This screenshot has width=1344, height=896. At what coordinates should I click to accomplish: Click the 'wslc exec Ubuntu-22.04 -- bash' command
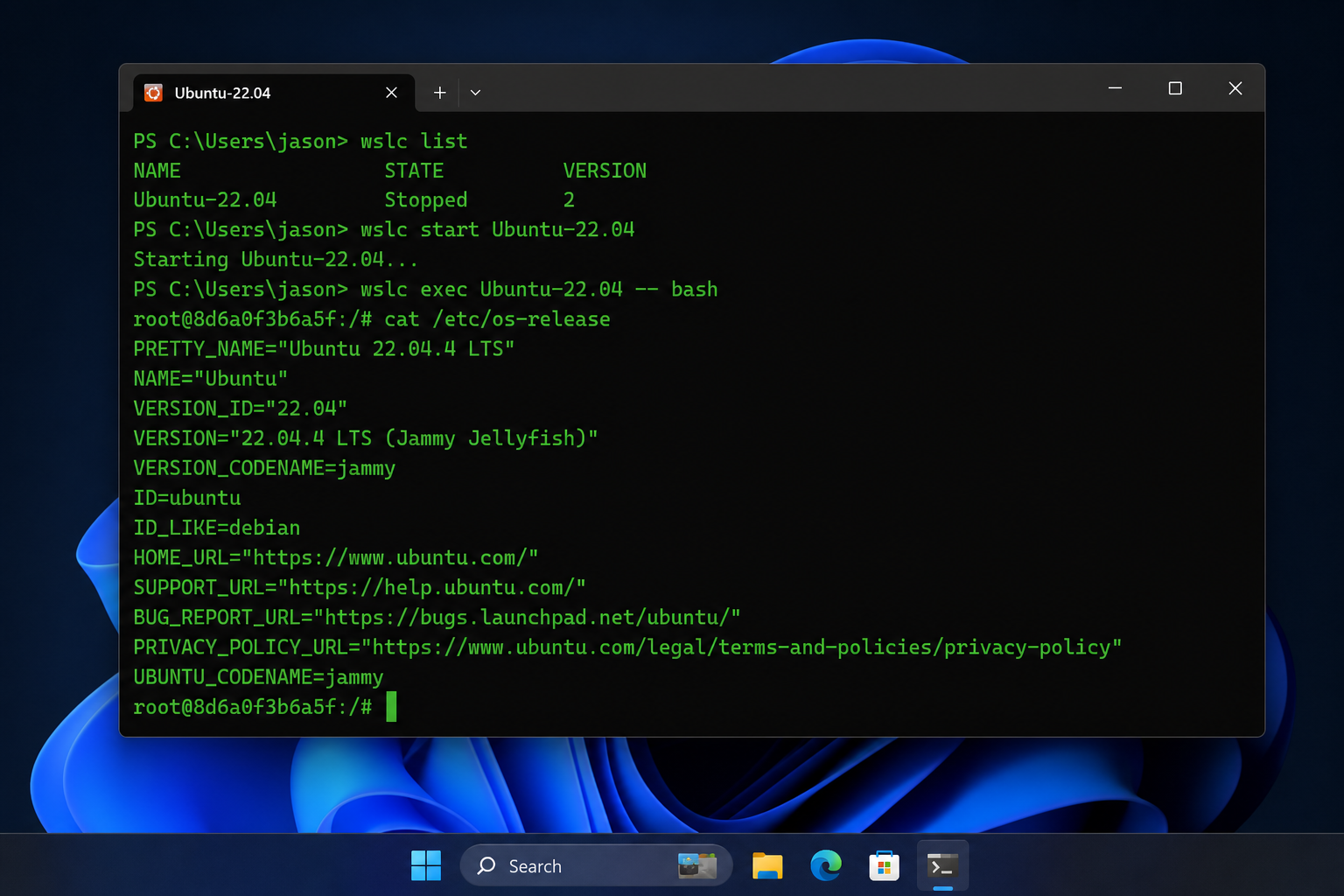[539, 289]
